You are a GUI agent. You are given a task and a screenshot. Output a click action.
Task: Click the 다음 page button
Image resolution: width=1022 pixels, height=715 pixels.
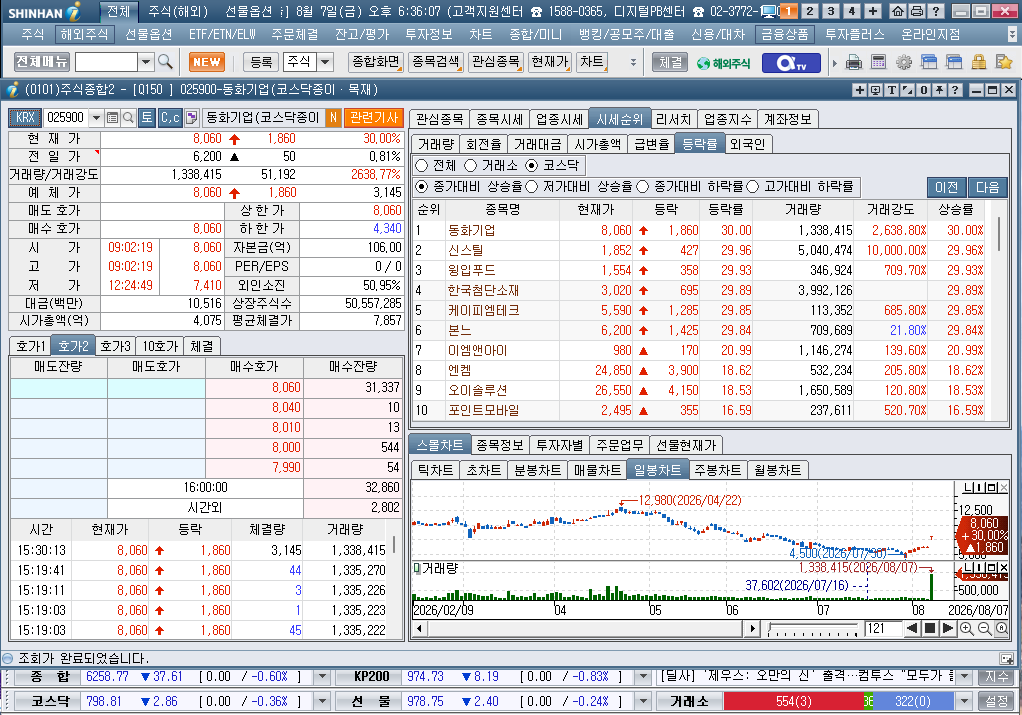click(987, 188)
